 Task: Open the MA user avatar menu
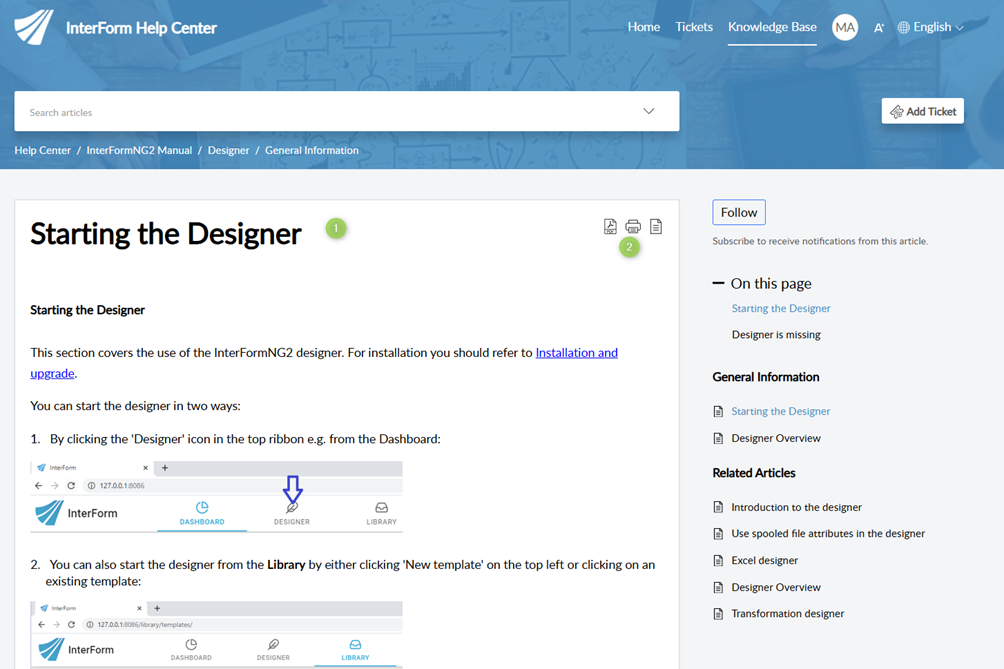845,28
